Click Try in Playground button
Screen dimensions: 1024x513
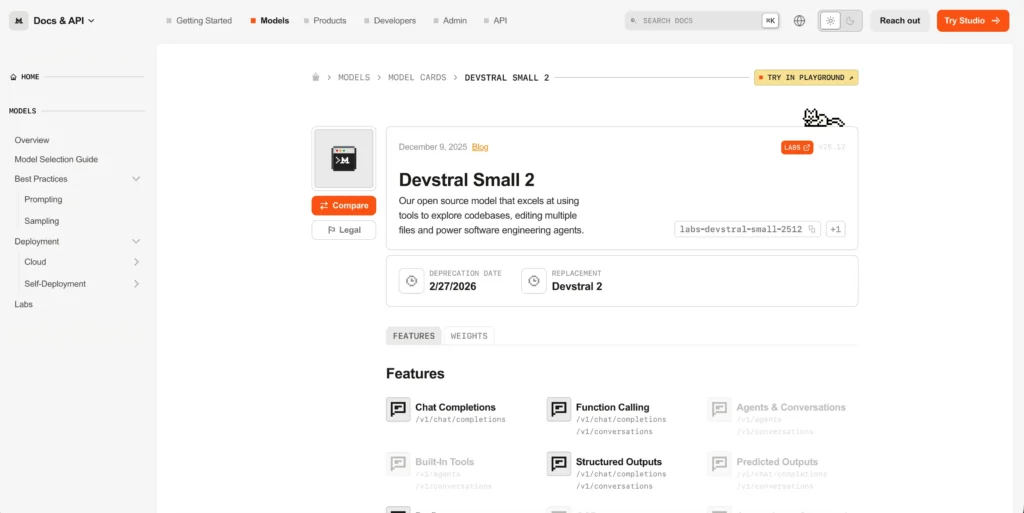point(806,78)
